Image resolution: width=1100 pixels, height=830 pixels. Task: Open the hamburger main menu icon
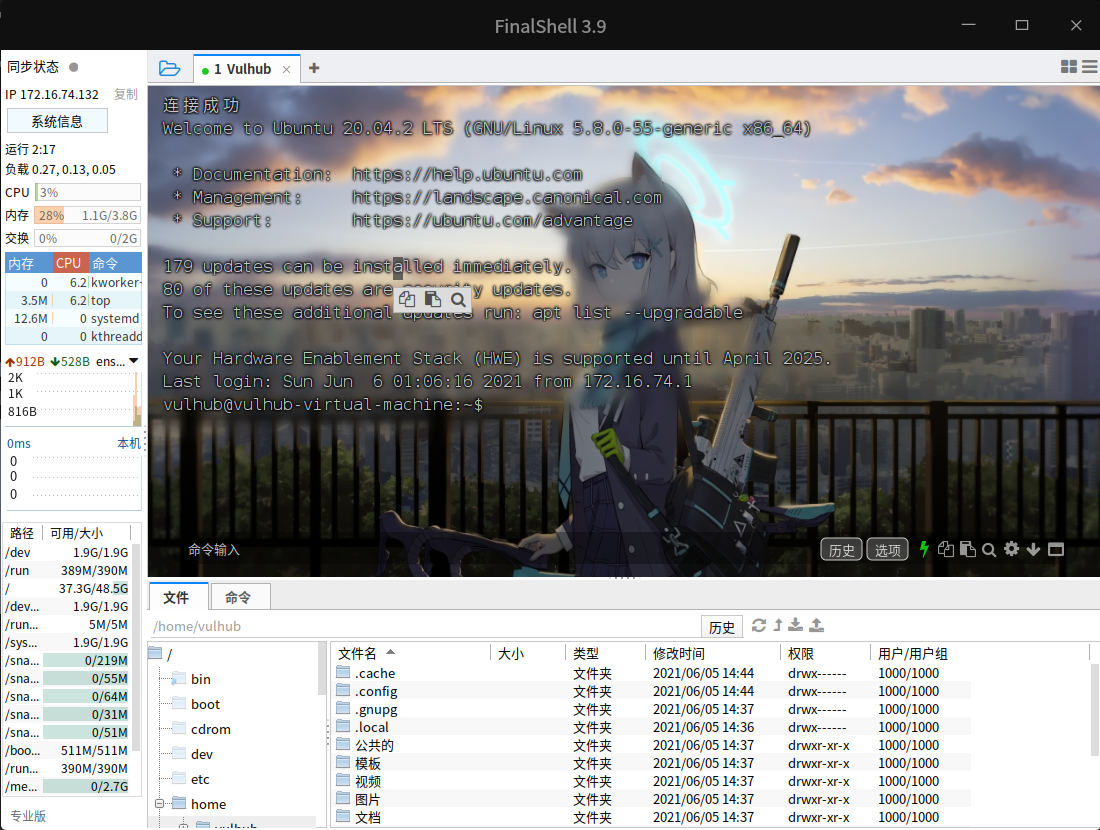pos(1090,67)
